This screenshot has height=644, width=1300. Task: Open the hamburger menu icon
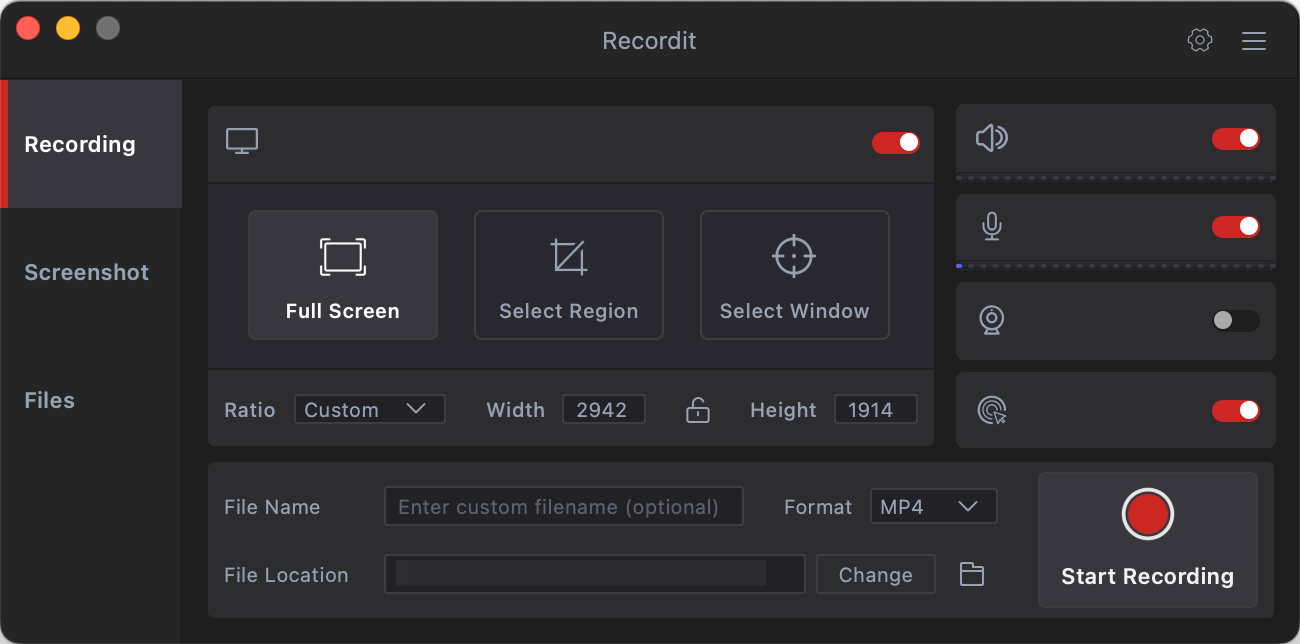coord(1254,41)
